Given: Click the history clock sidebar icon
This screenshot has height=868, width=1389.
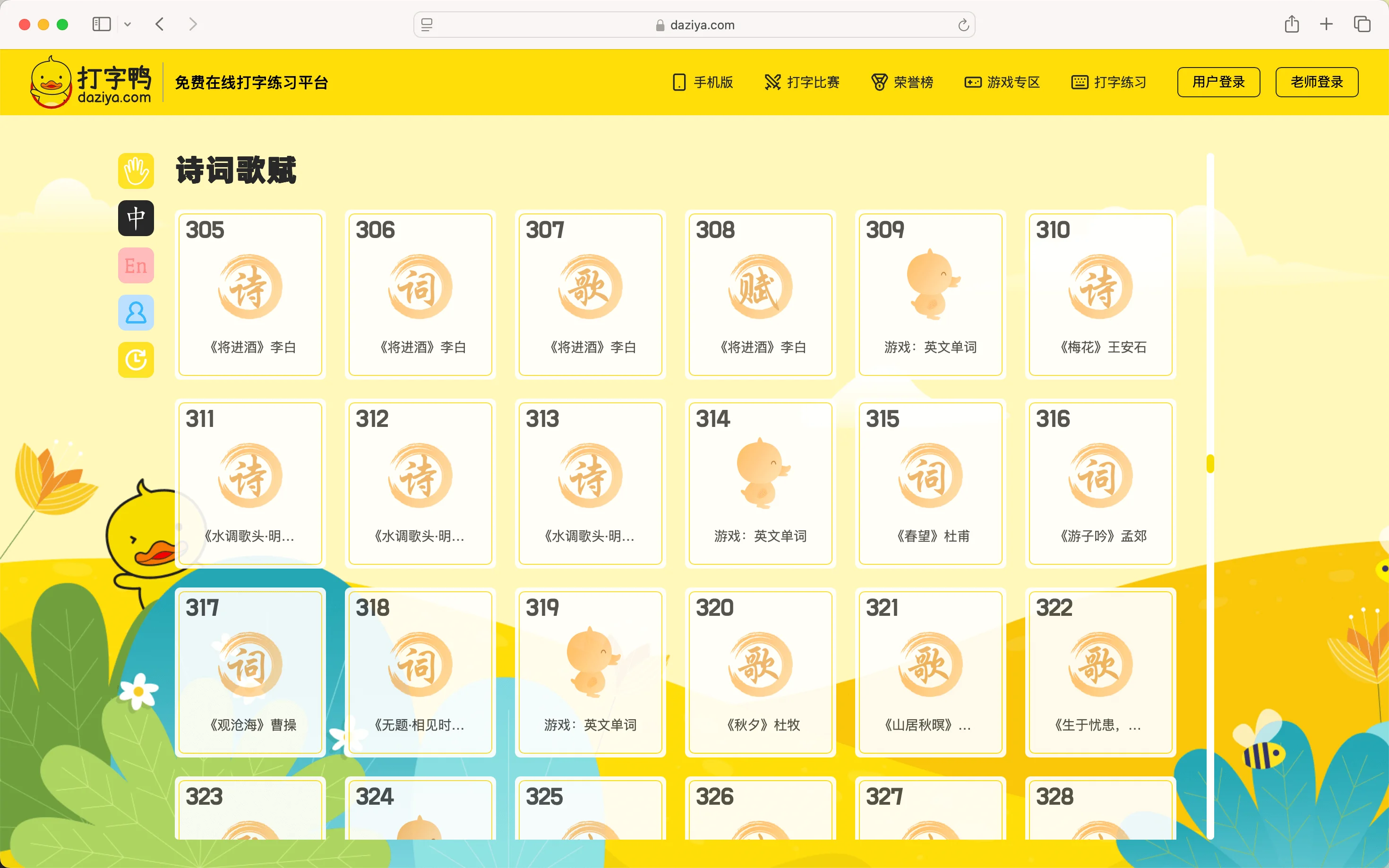Looking at the screenshot, I should pos(136,360).
